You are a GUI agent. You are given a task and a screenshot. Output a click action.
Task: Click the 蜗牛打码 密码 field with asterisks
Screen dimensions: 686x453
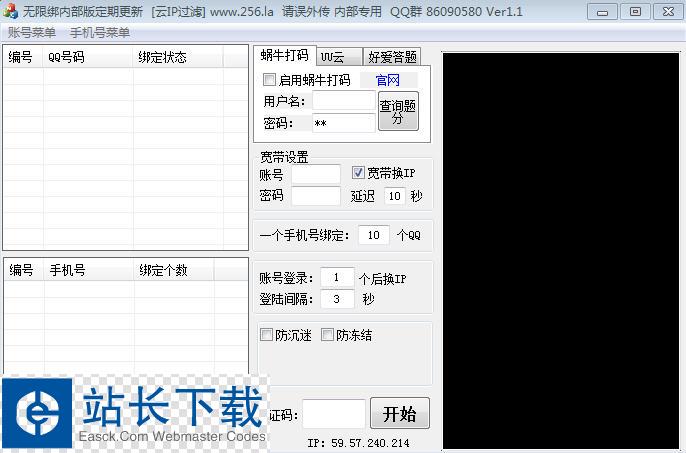tap(343, 123)
